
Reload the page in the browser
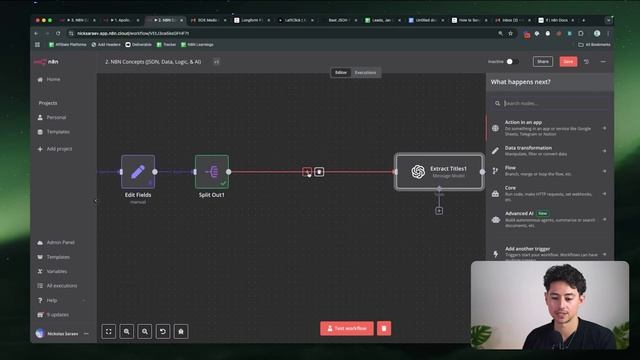[58, 33]
